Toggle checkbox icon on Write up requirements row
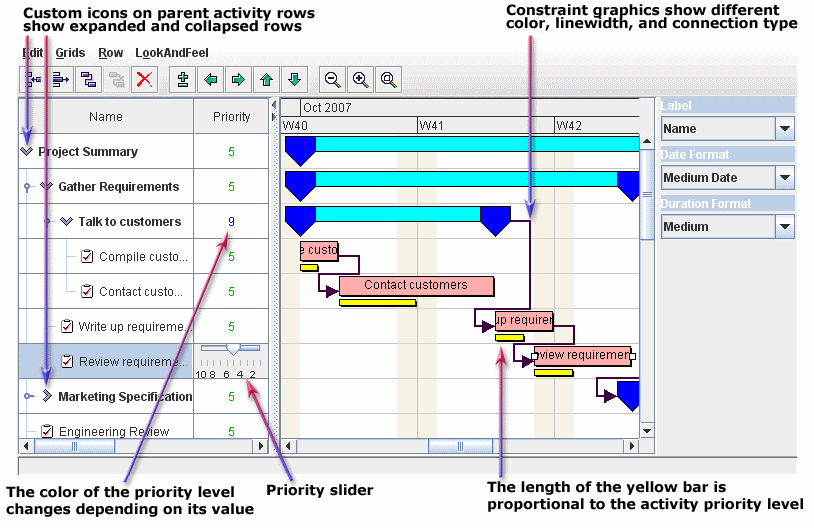The image size is (814, 528). [67, 326]
